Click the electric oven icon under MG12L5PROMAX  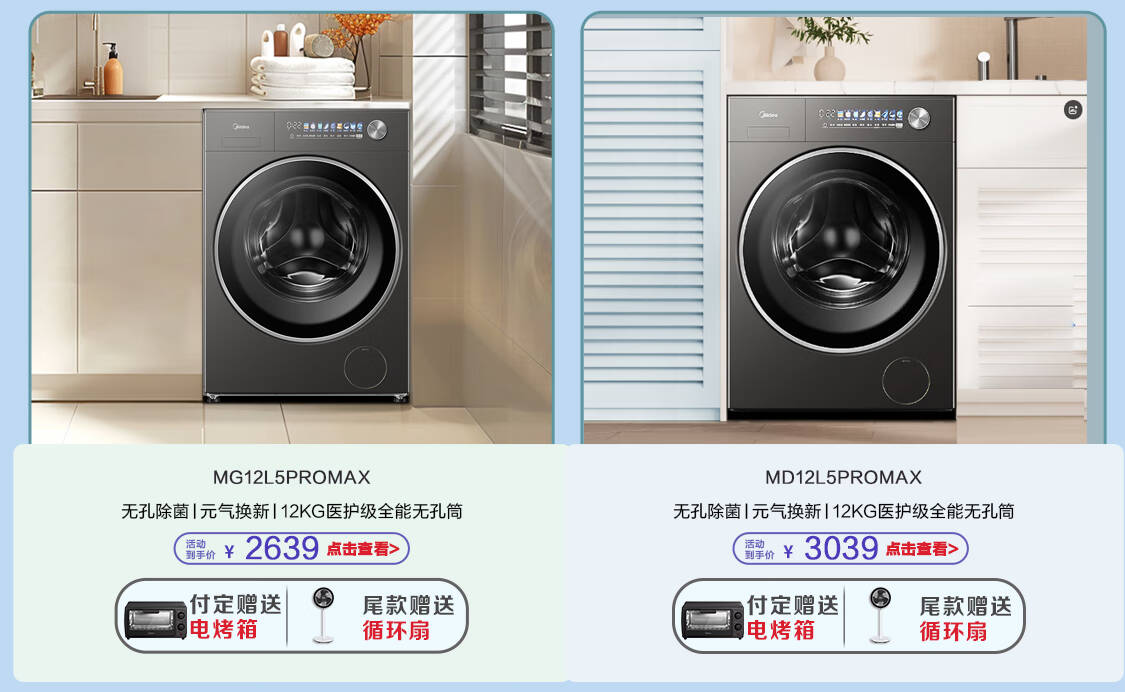[x=156, y=620]
